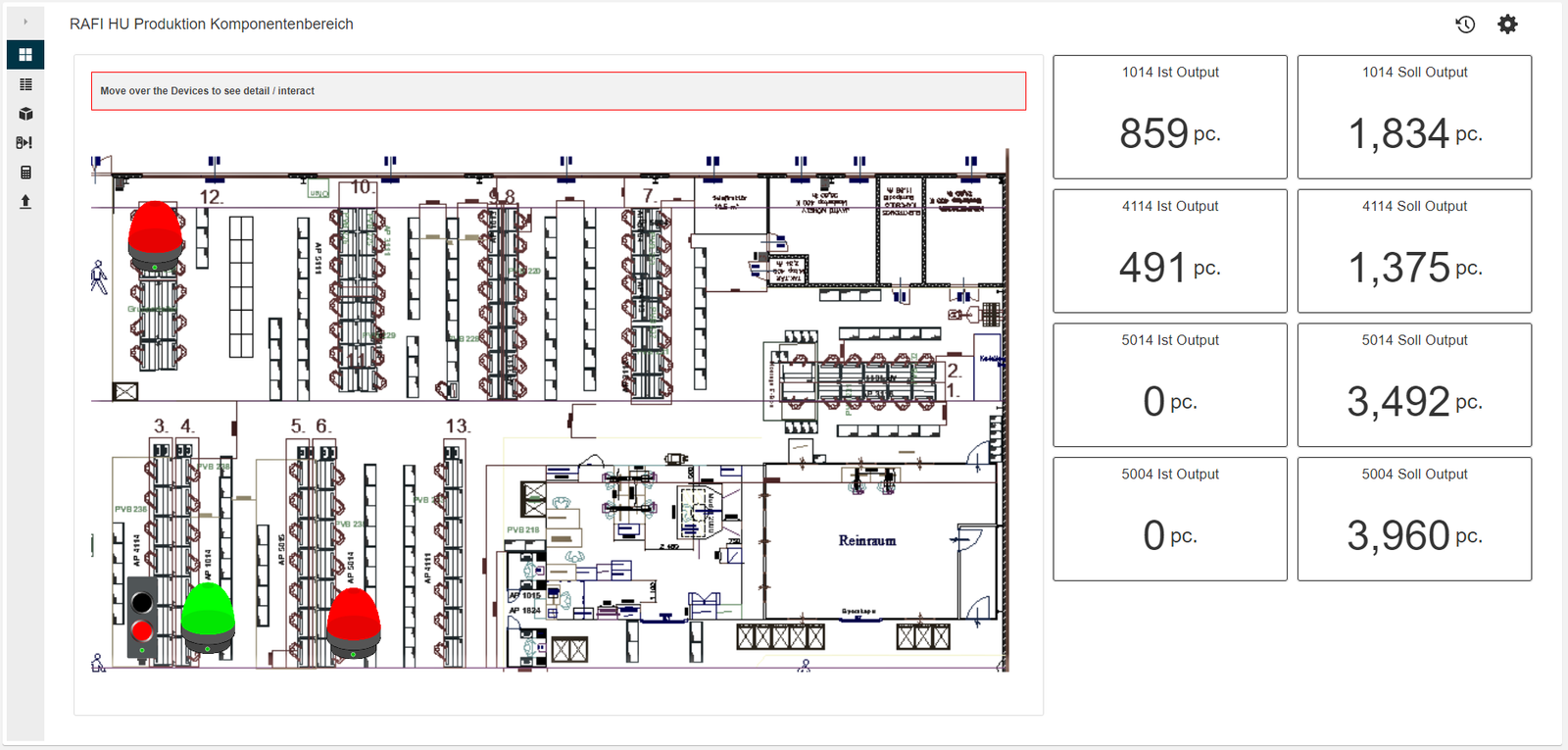Open the 3D cube icon in sidebar
Image resolution: width=1568 pixels, height=750 pixels.
pos(25,114)
